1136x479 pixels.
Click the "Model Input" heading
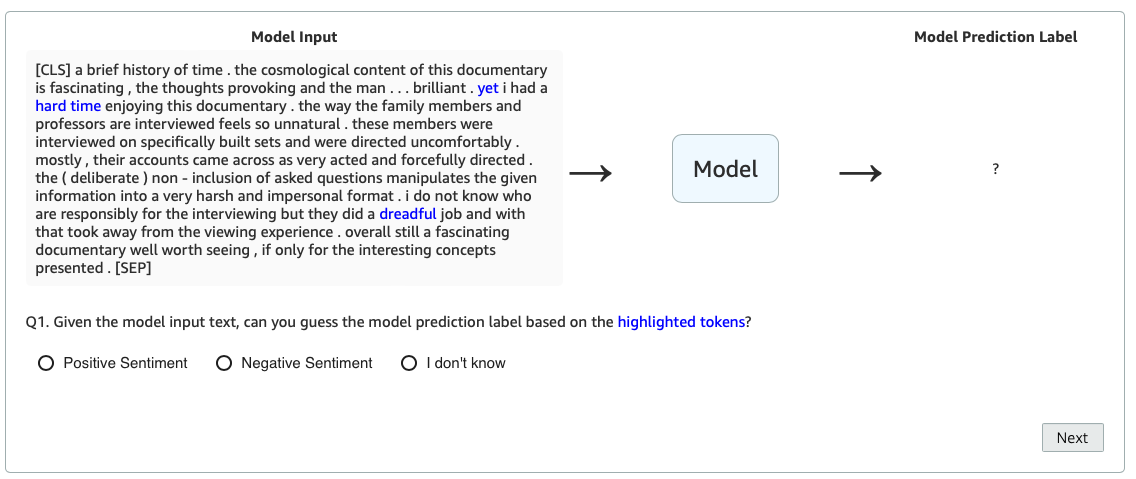[294, 37]
